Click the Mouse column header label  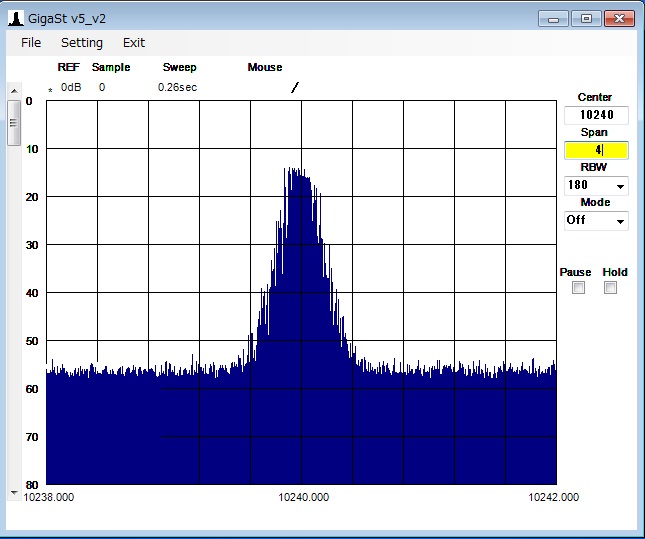[x=264, y=67]
